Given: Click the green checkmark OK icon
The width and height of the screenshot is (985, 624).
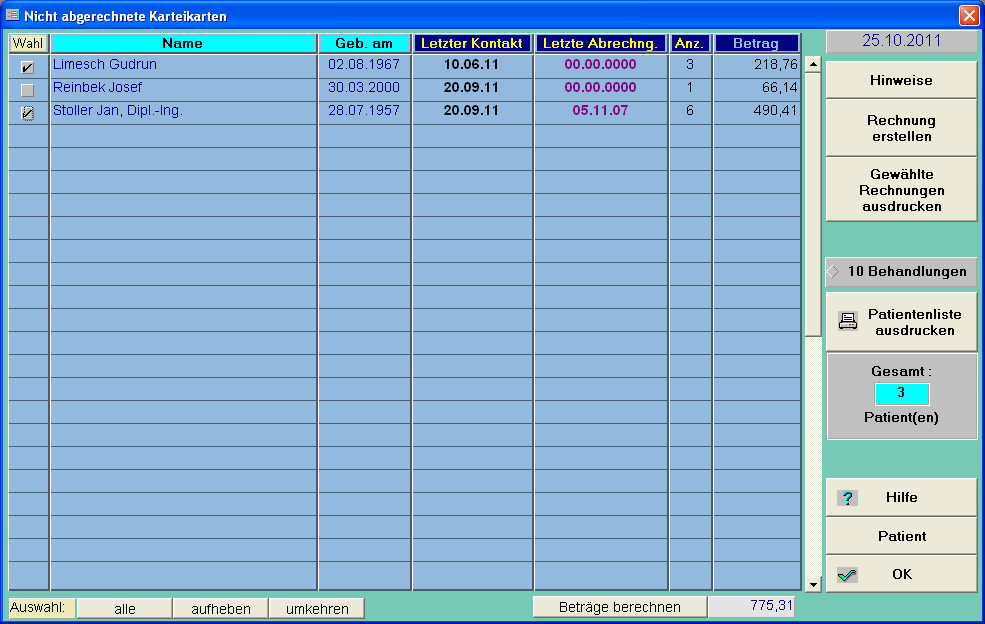Looking at the screenshot, I should [x=847, y=575].
